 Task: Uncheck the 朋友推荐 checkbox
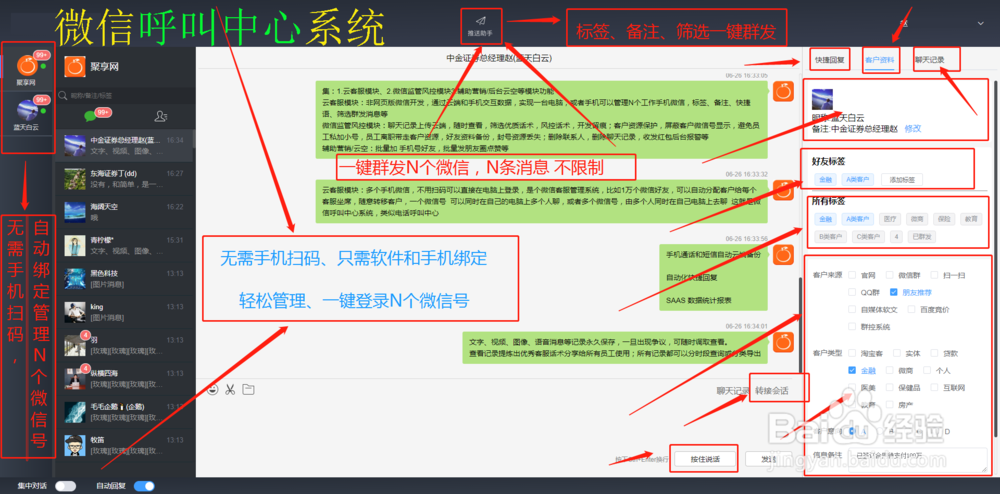(894, 293)
